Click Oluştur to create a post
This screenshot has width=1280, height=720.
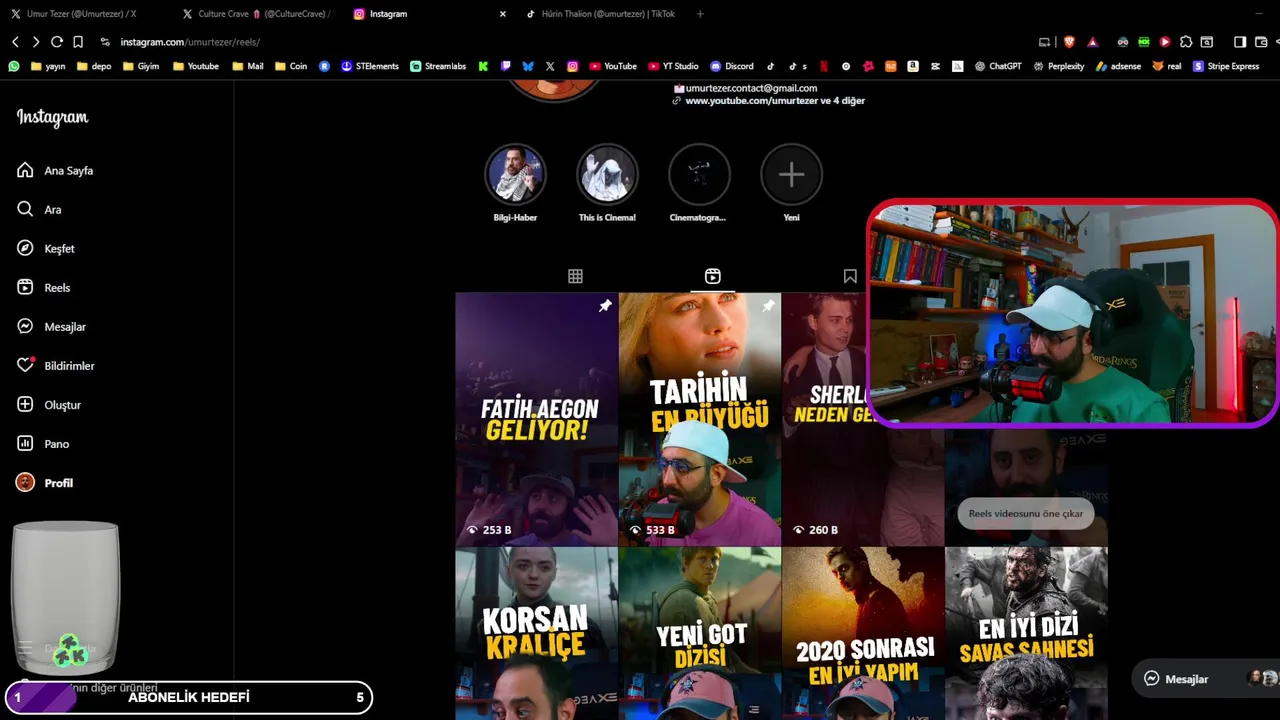click(x=49, y=405)
